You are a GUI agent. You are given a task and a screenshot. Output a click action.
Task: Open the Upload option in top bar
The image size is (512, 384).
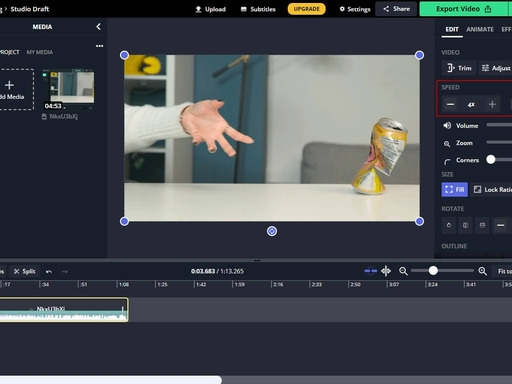pyautogui.click(x=210, y=9)
